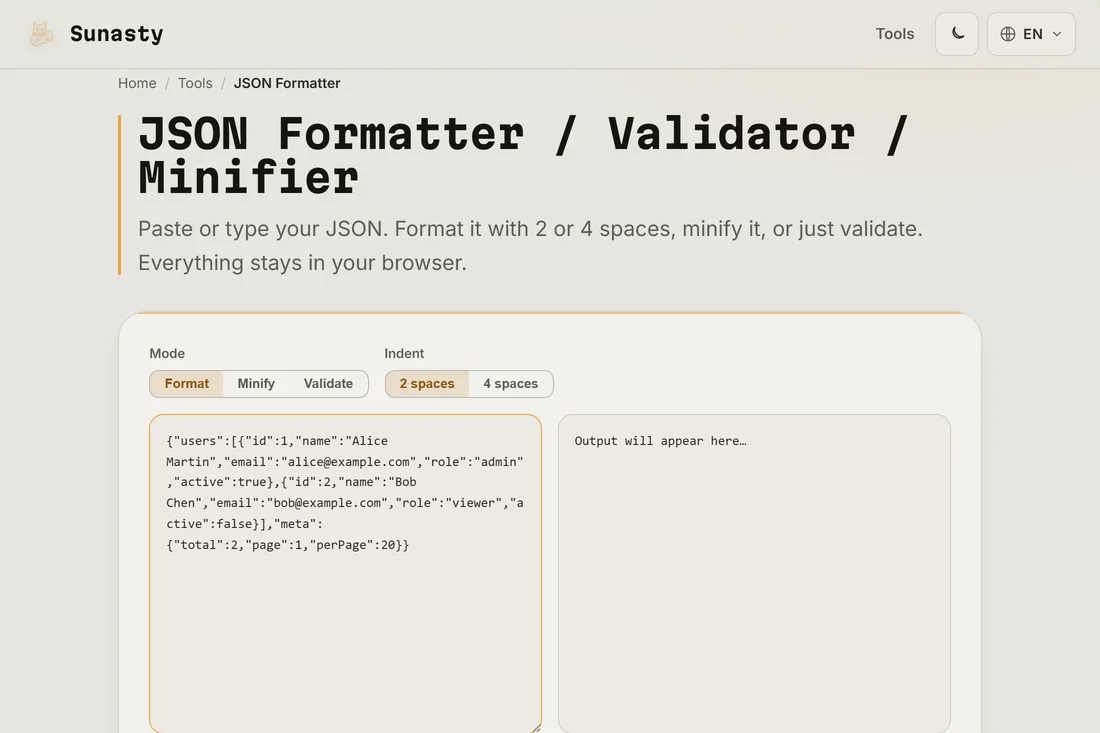Screen dimensions: 1100x733
Task: Click the Sunasty cat logo icon
Action: click(x=41, y=34)
